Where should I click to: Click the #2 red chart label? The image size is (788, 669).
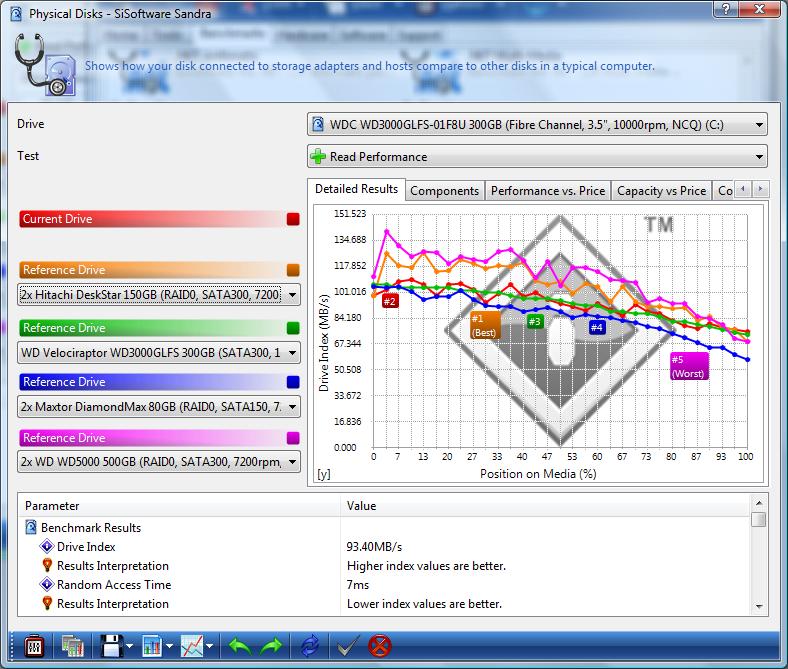click(390, 302)
